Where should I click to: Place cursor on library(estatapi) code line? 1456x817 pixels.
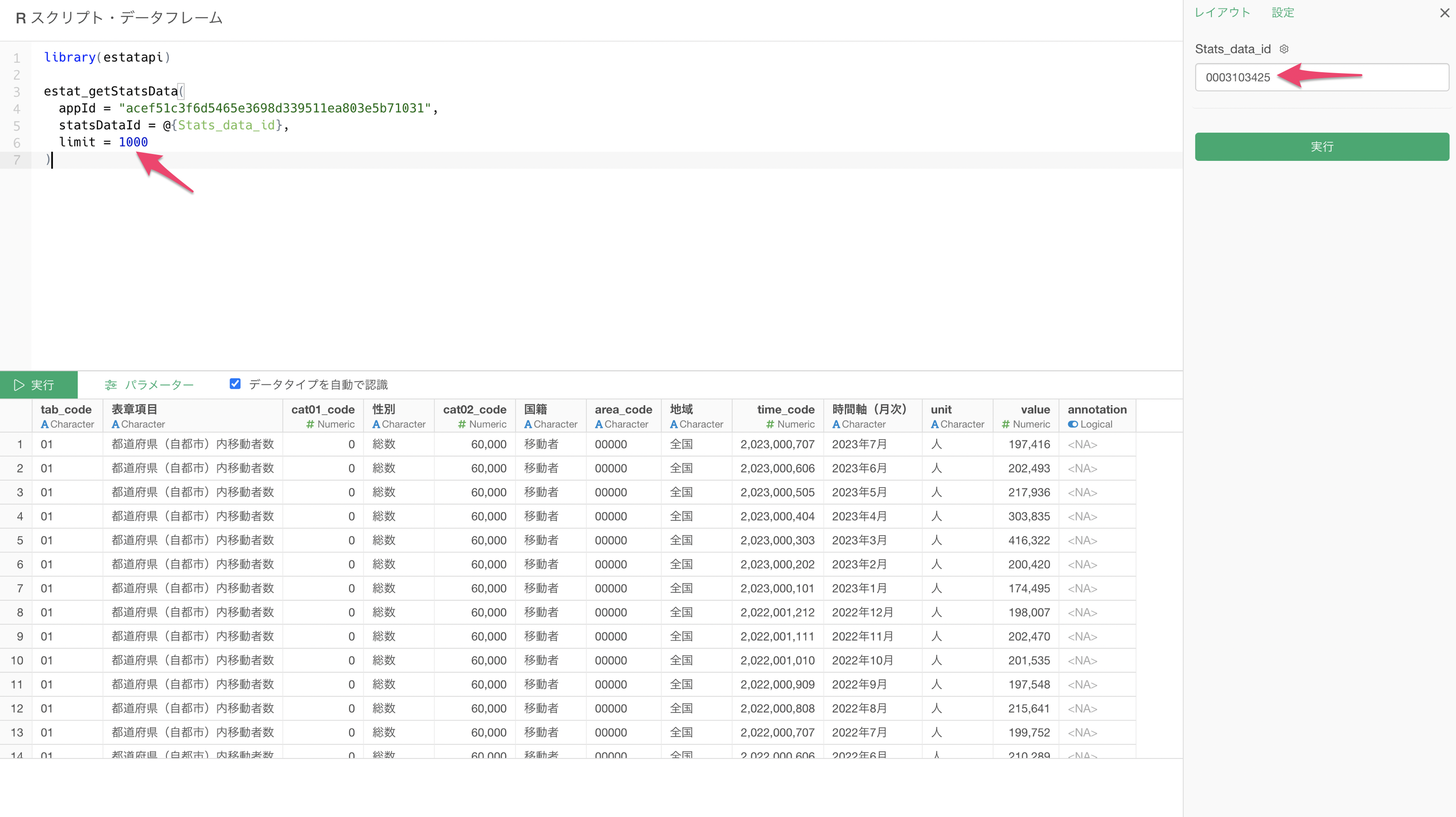click(x=107, y=57)
